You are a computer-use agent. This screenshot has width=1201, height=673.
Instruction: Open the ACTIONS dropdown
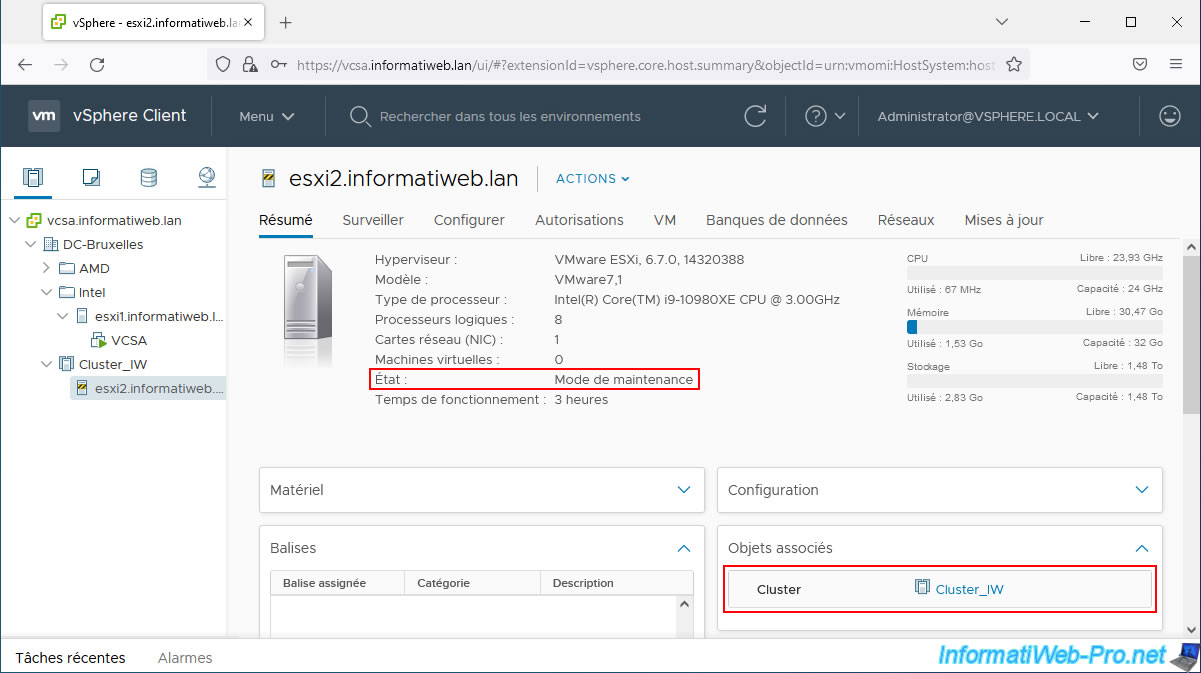(592, 179)
